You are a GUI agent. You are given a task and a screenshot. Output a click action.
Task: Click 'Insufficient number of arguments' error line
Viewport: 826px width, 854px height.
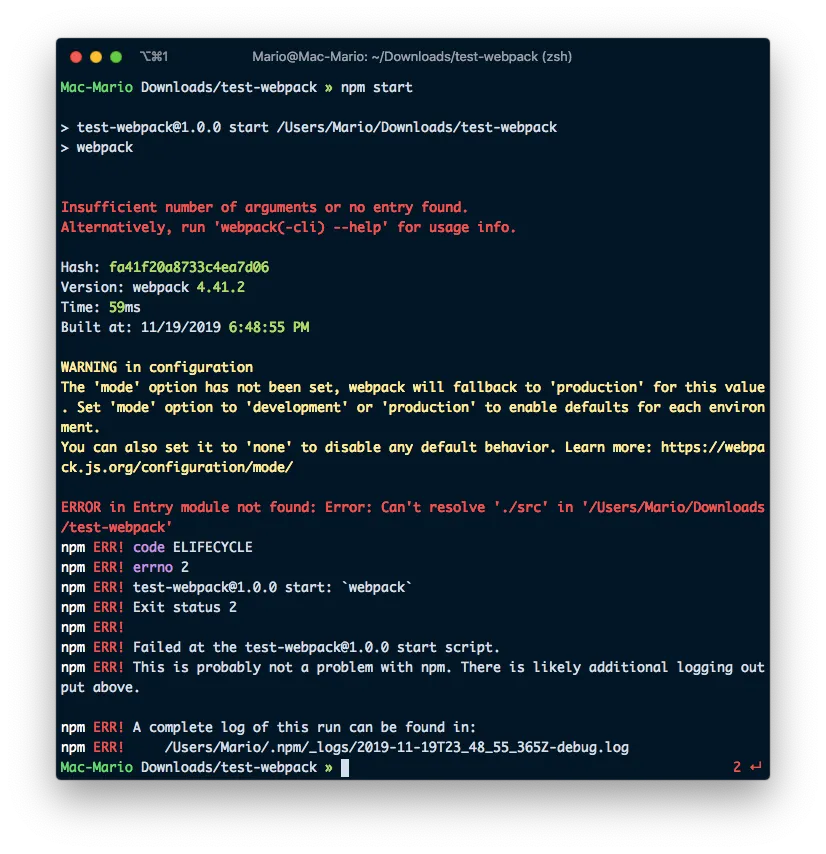click(264, 208)
